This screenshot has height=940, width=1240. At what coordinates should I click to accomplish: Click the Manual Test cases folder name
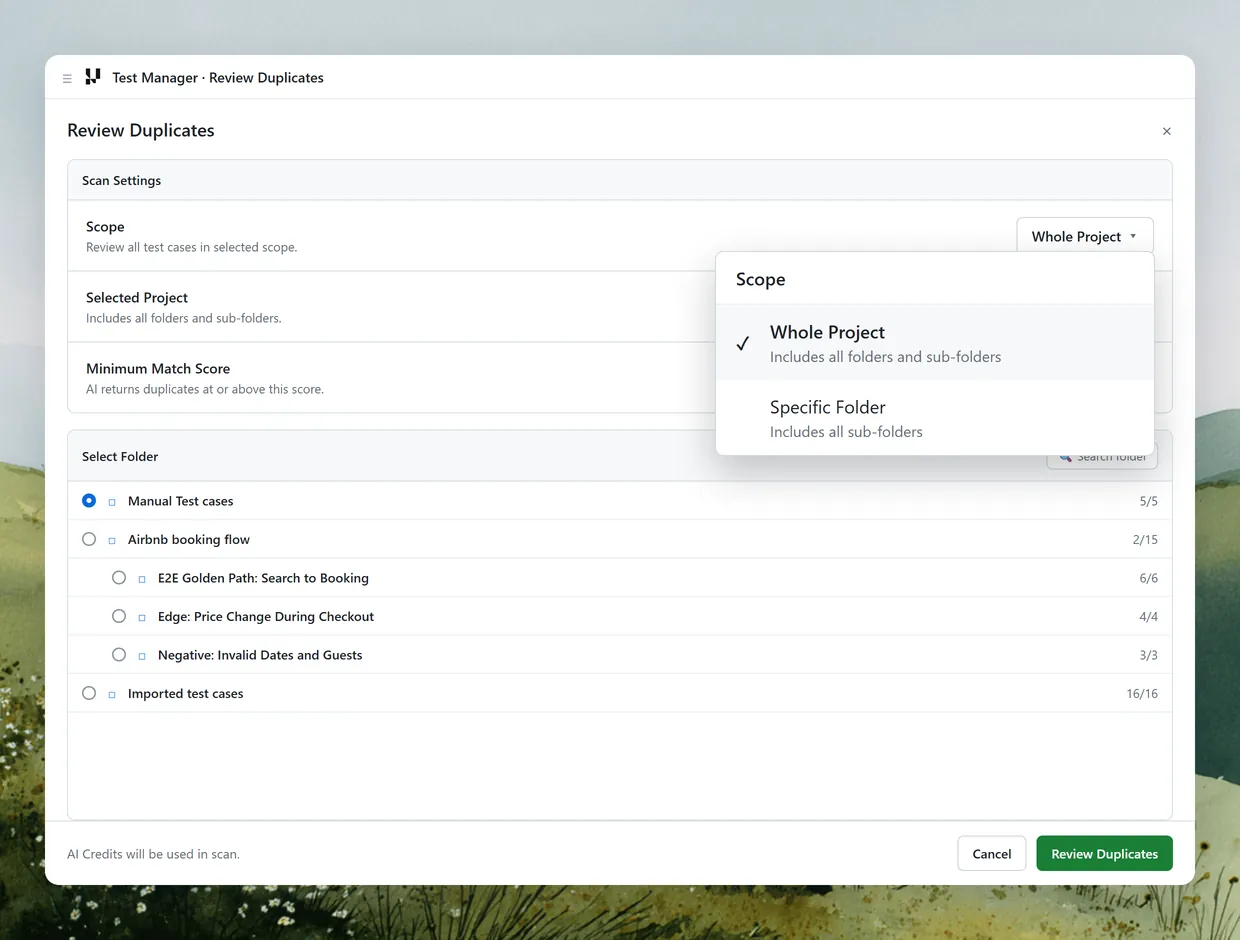180,501
